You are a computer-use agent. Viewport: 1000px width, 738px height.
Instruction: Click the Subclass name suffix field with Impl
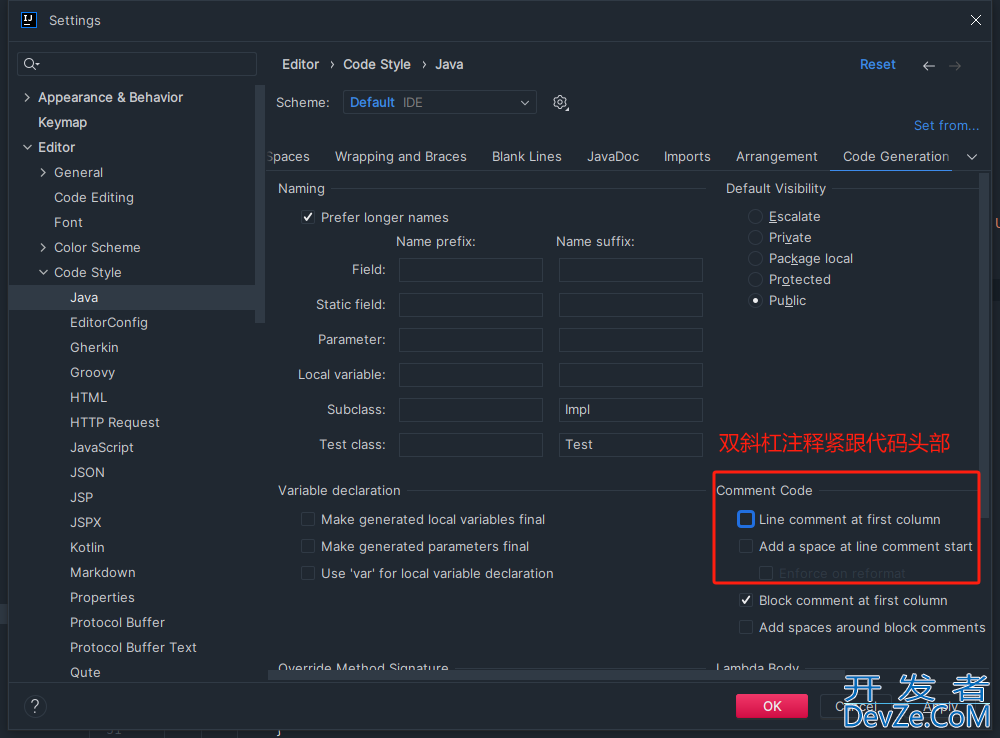pos(631,410)
